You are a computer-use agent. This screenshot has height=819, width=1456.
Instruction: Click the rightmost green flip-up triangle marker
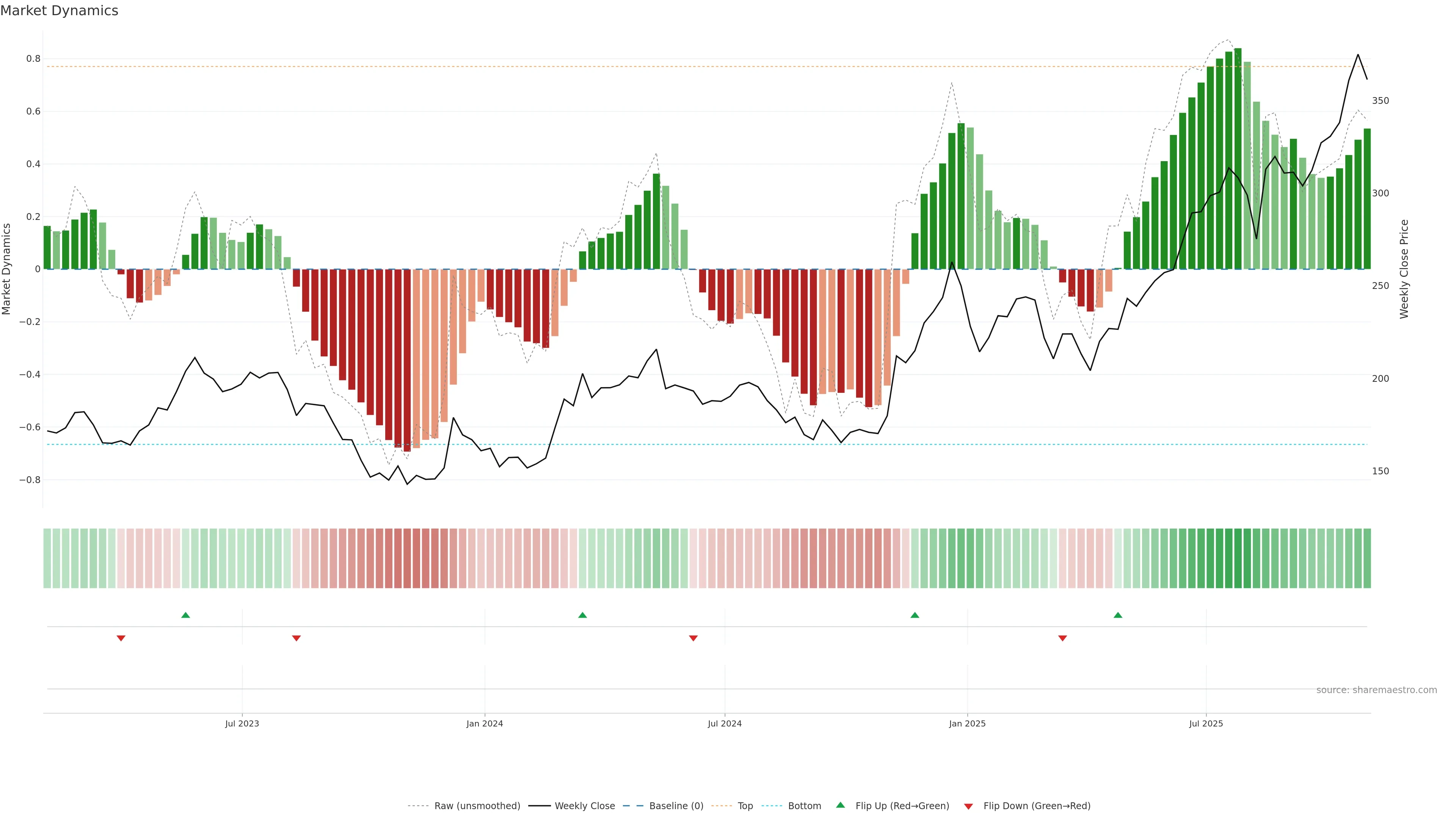pyautogui.click(x=1117, y=615)
